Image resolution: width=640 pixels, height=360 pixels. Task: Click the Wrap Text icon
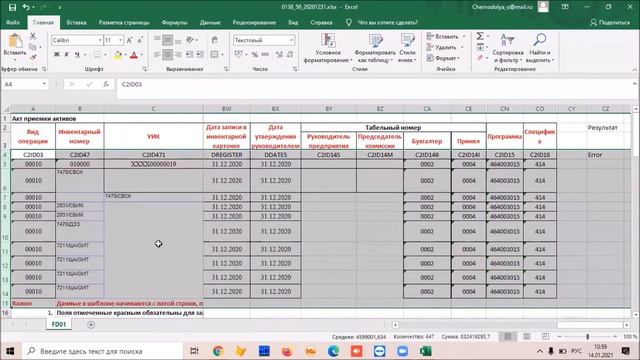[215, 40]
